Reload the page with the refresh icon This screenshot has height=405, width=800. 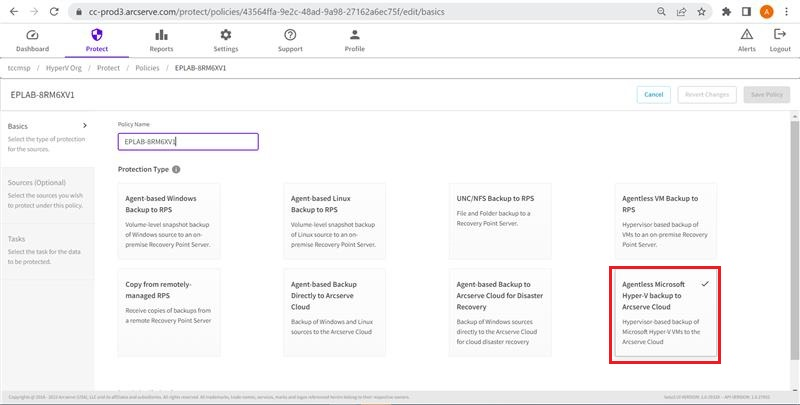pos(54,11)
